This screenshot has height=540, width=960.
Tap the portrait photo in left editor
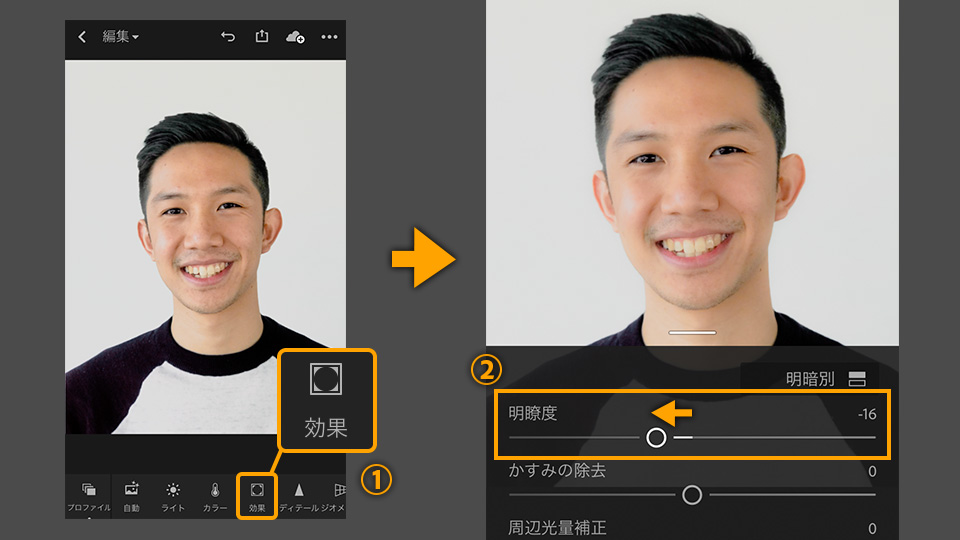click(205, 247)
